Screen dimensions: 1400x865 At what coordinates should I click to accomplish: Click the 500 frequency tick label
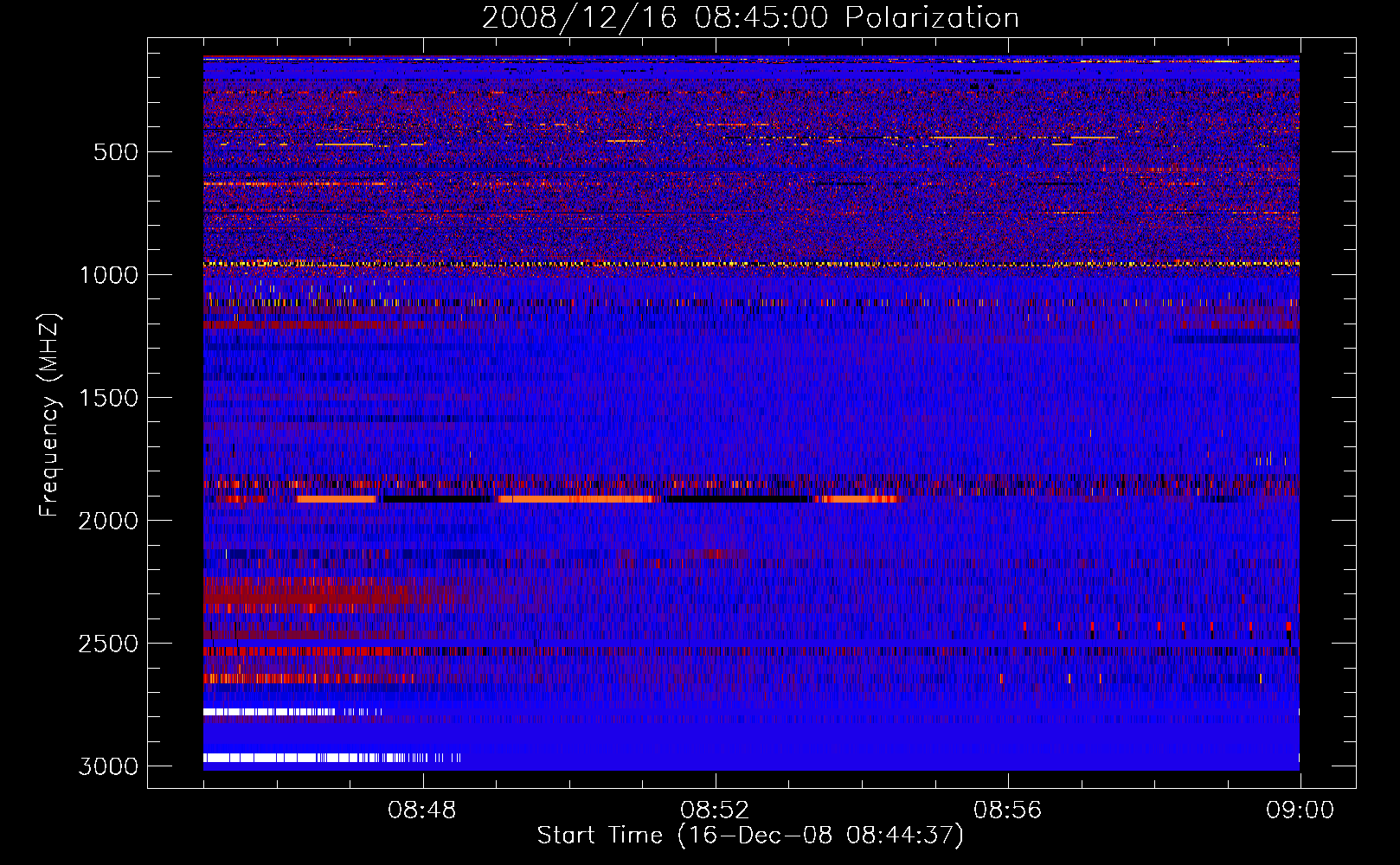pos(116,152)
